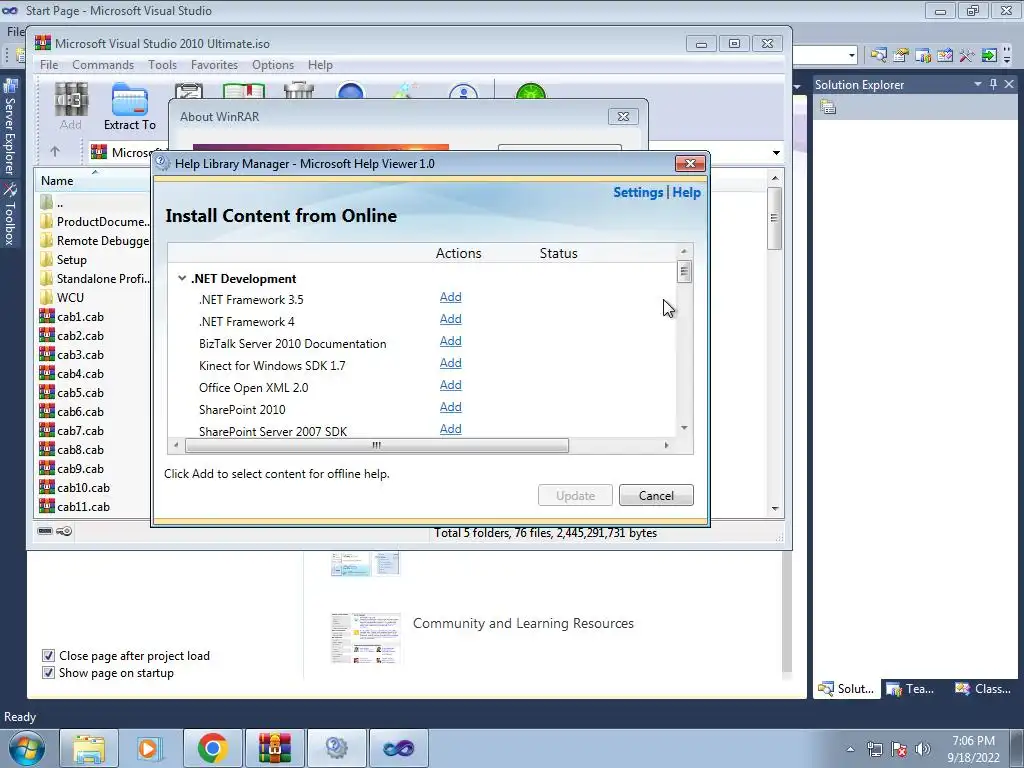Click the content list horizontal scrollbar thumb
This screenshot has height=768, width=1024.
click(x=377, y=445)
